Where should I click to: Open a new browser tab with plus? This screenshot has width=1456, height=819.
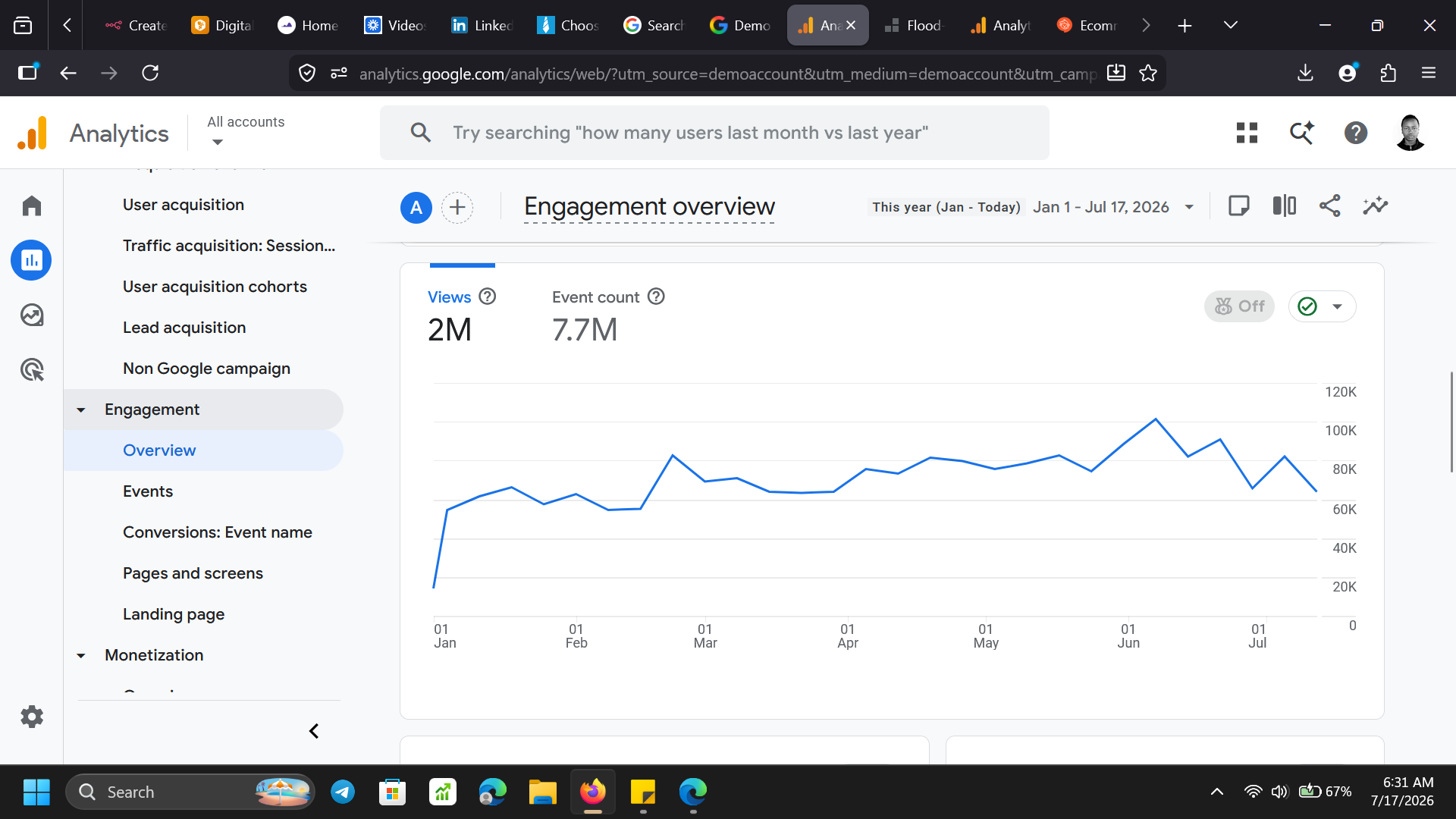pos(1185,25)
